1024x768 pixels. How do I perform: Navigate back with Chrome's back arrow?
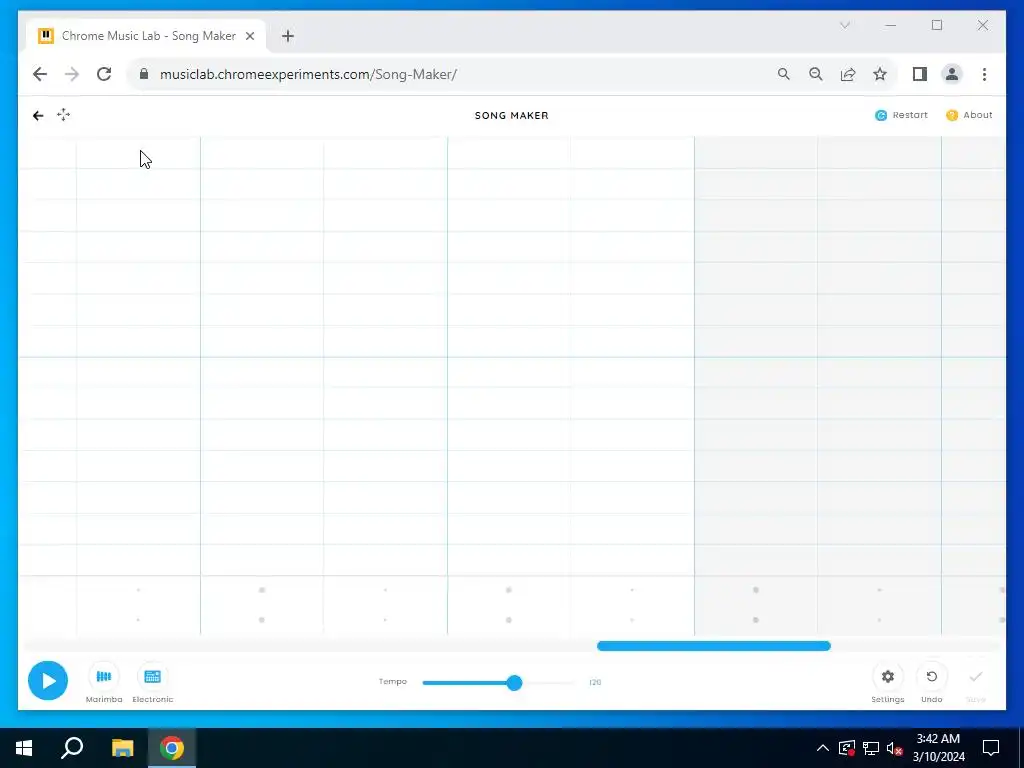coord(40,74)
